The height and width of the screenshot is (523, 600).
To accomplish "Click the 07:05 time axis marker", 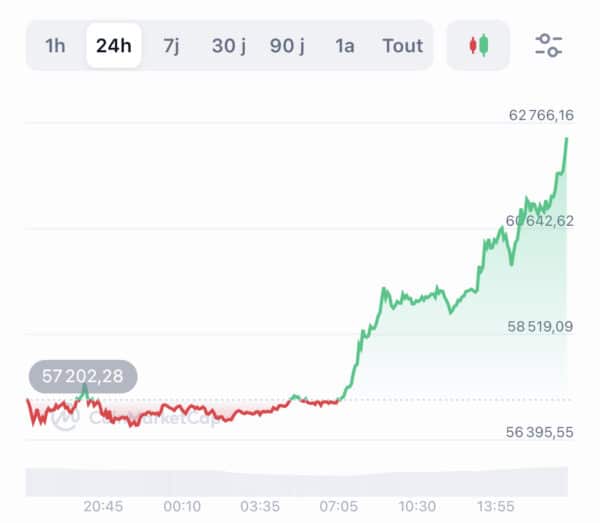I will (x=338, y=507).
